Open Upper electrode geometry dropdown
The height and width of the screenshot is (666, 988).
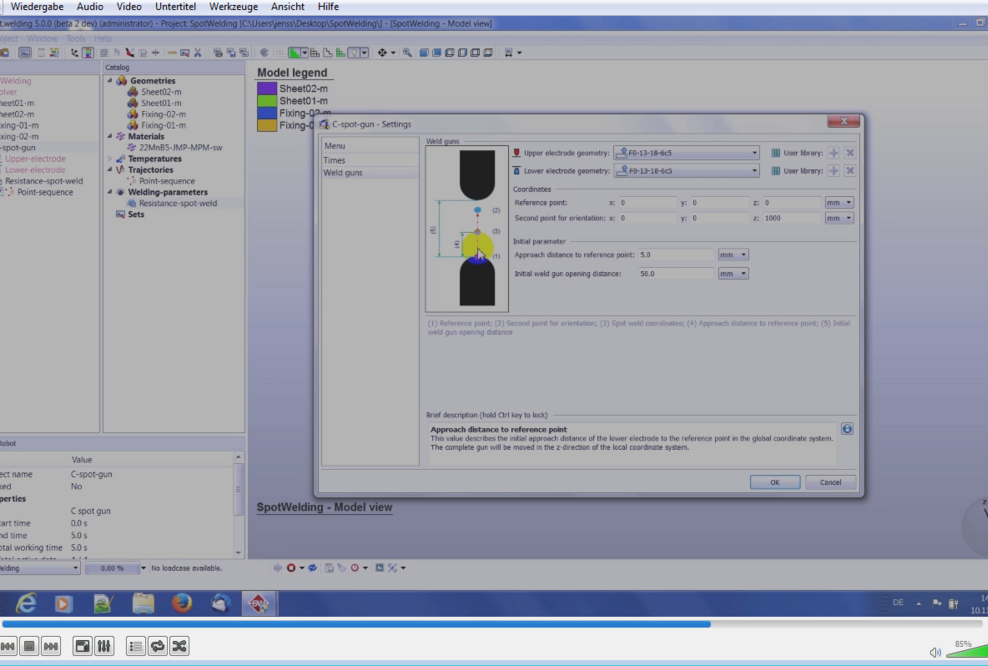coord(754,153)
